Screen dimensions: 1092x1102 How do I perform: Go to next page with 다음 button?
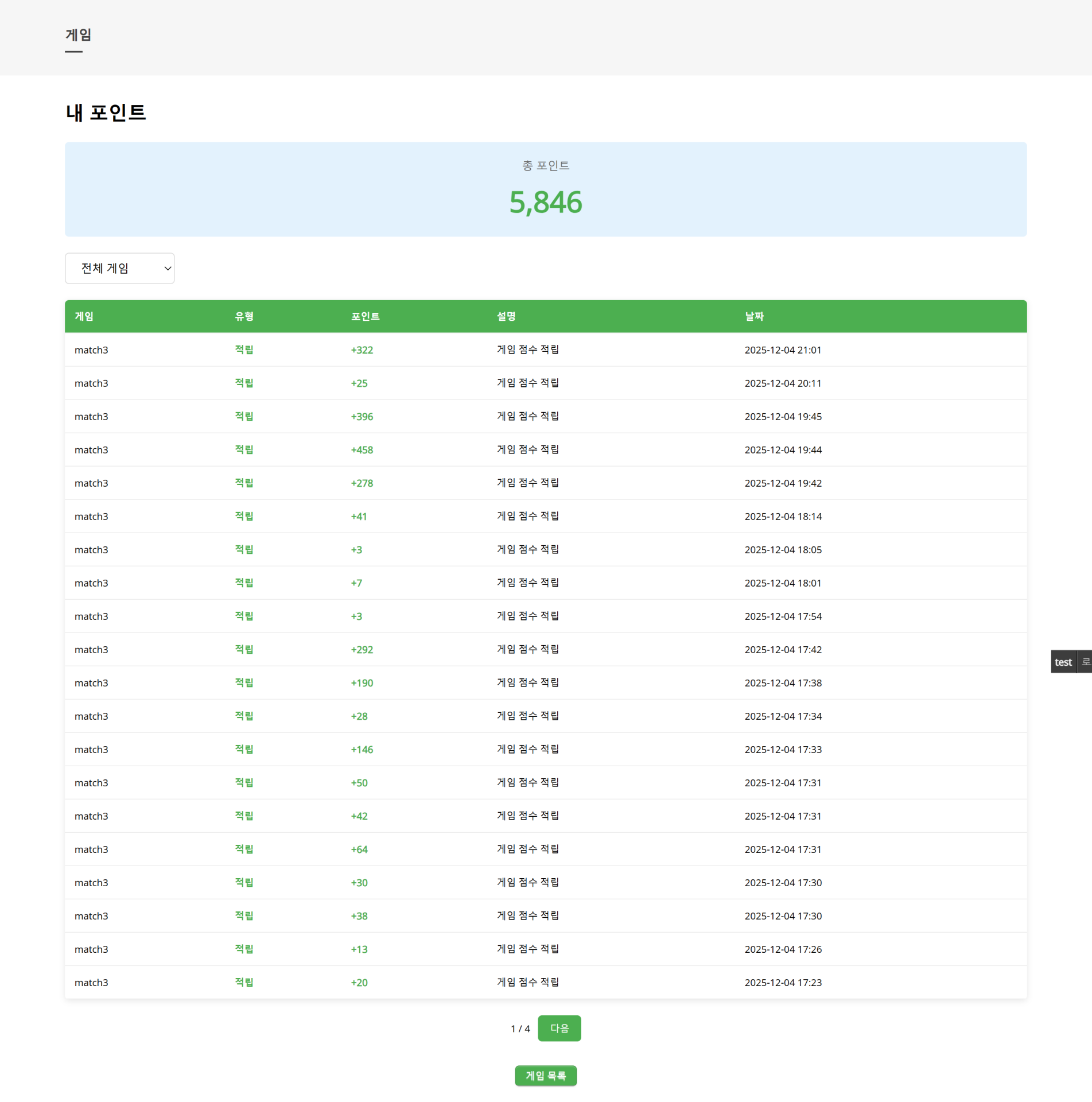[558, 1028]
